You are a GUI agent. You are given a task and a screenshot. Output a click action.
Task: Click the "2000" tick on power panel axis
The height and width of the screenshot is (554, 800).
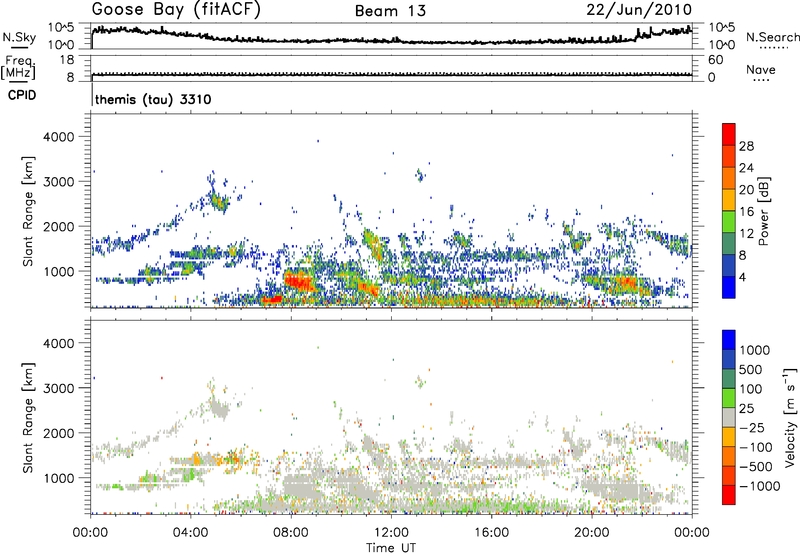click(x=58, y=226)
